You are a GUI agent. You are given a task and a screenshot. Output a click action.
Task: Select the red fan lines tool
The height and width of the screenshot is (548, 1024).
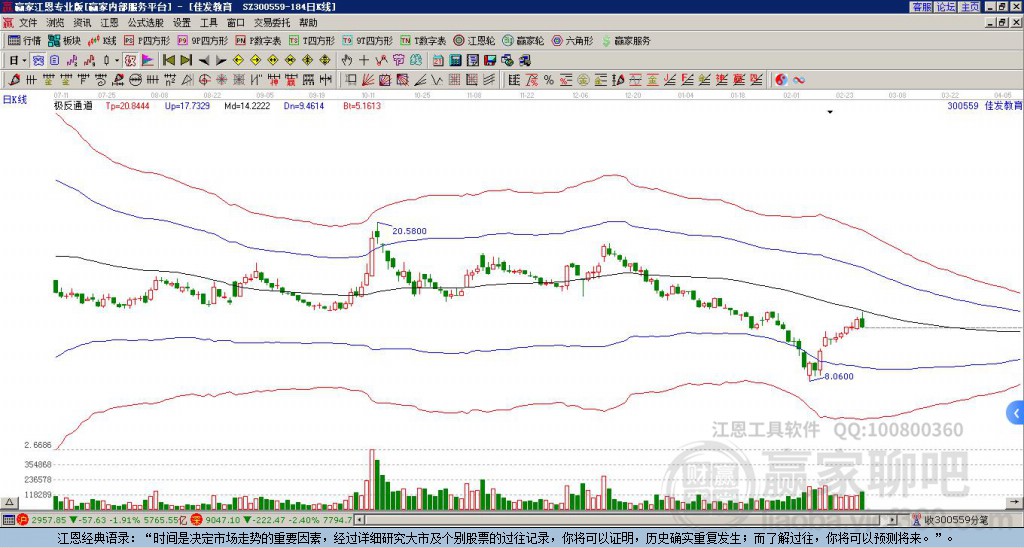pyautogui.click(x=368, y=80)
